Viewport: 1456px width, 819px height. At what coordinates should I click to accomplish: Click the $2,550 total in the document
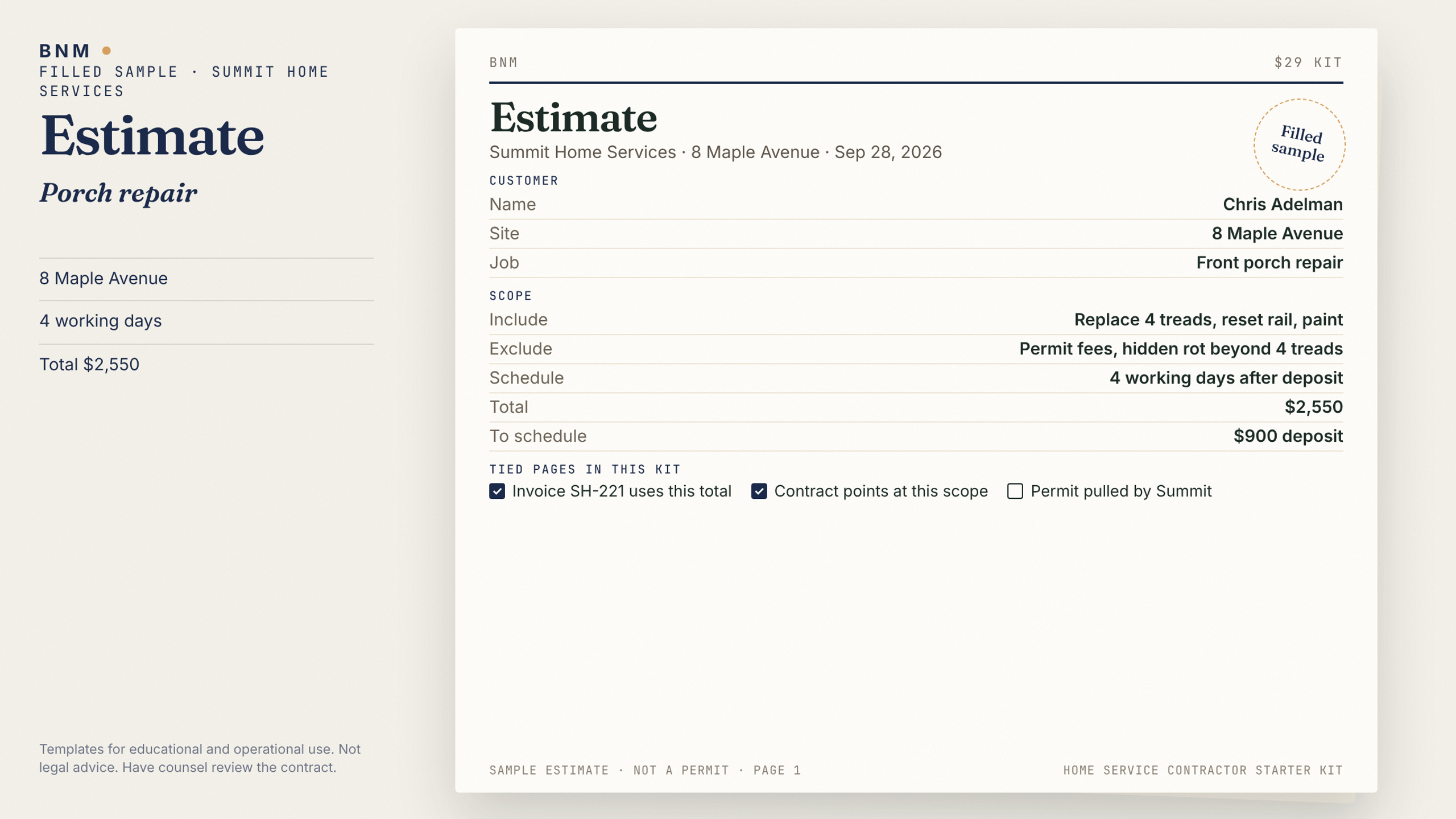pos(1313,407)
